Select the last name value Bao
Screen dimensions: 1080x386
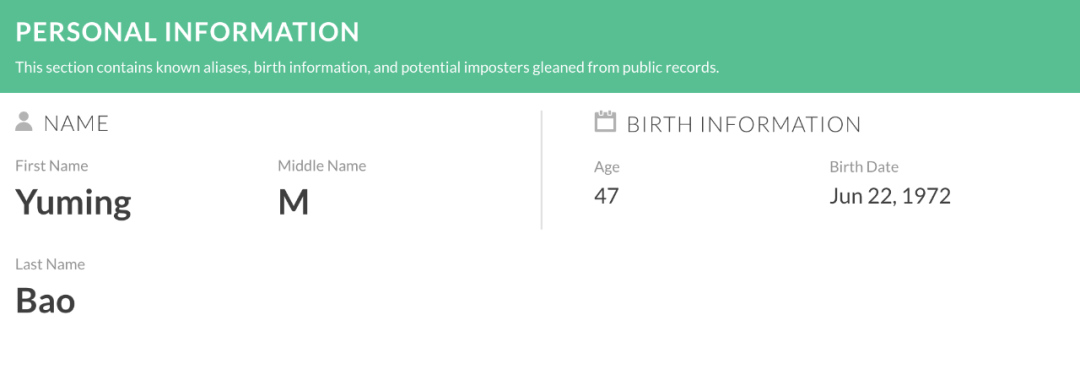[45, 301]
